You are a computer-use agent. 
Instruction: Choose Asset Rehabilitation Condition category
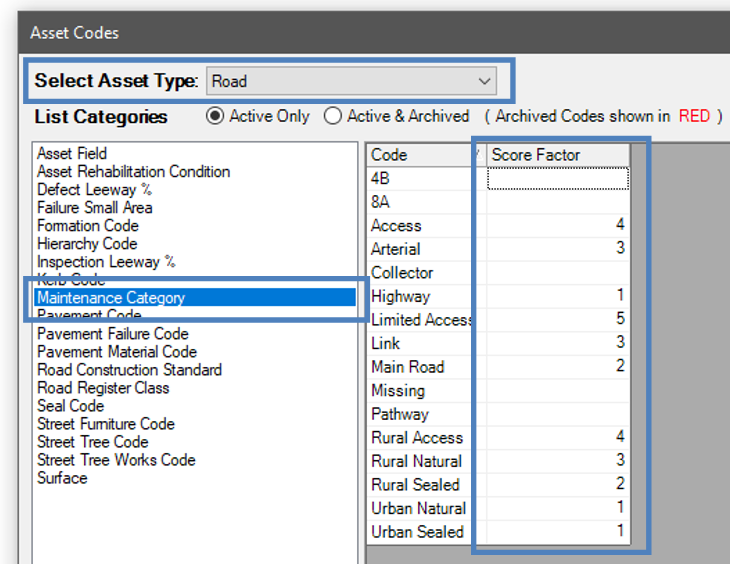tap(133, 172)
